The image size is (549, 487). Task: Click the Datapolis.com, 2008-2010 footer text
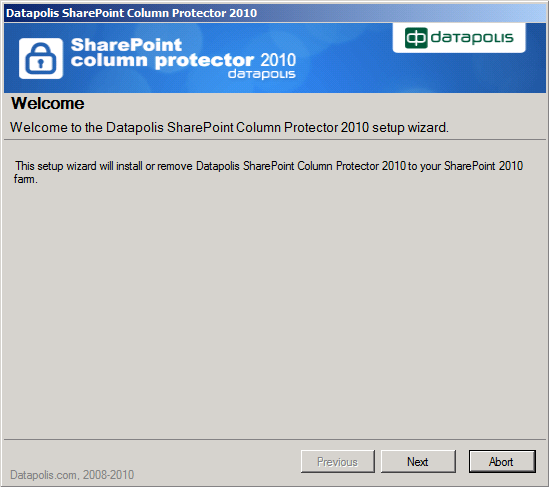[72, 475]
